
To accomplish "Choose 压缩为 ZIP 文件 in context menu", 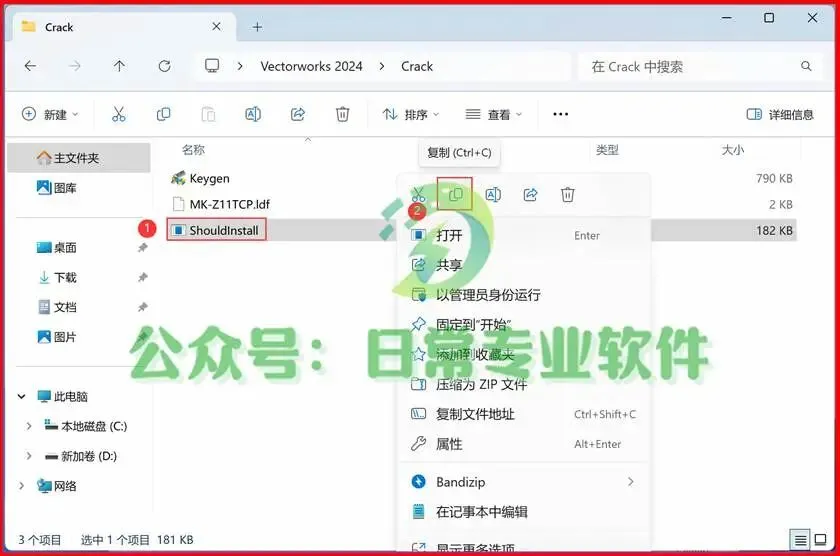I will pyautogui.click(x=523, y=384).
